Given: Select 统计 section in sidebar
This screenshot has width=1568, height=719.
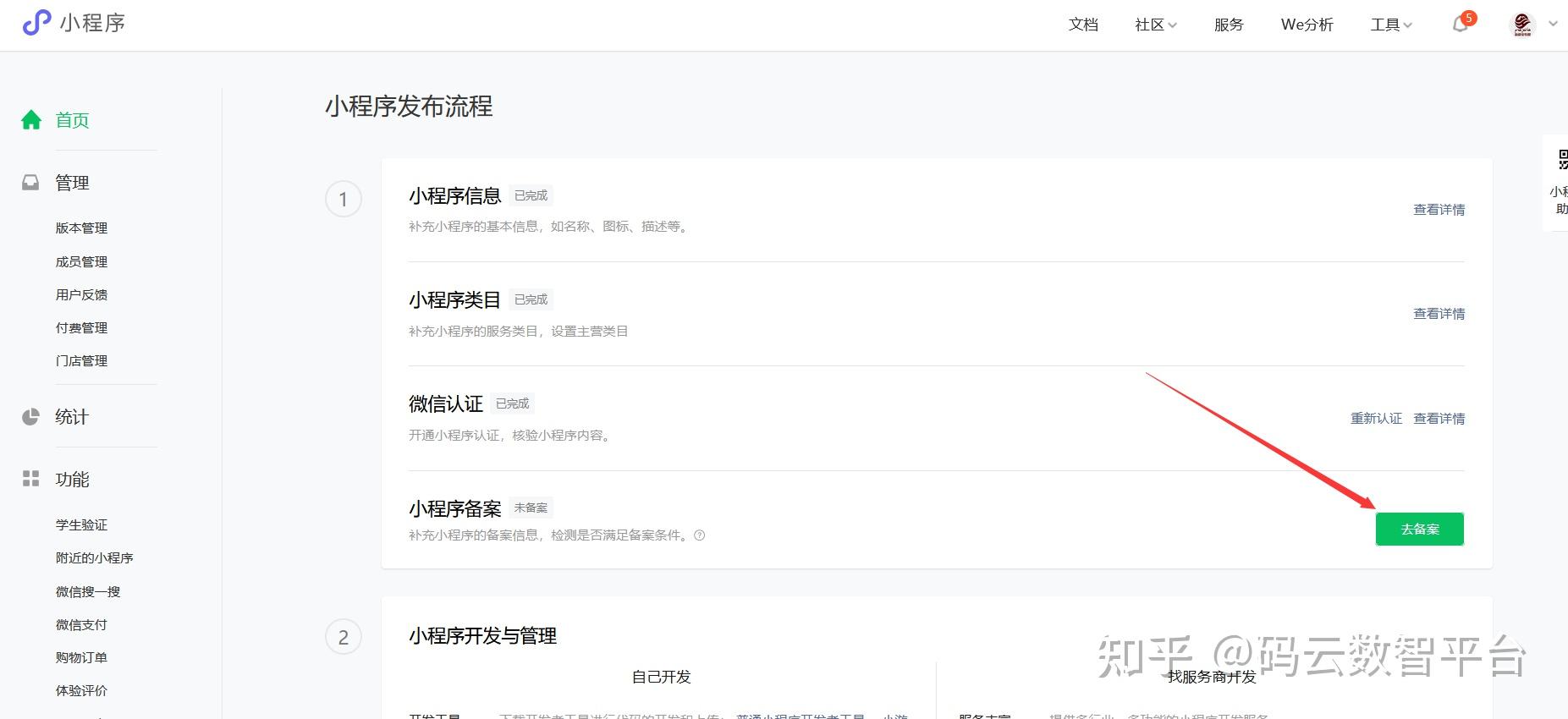Looking at the screenshot, I should click(x=73, y=417).
